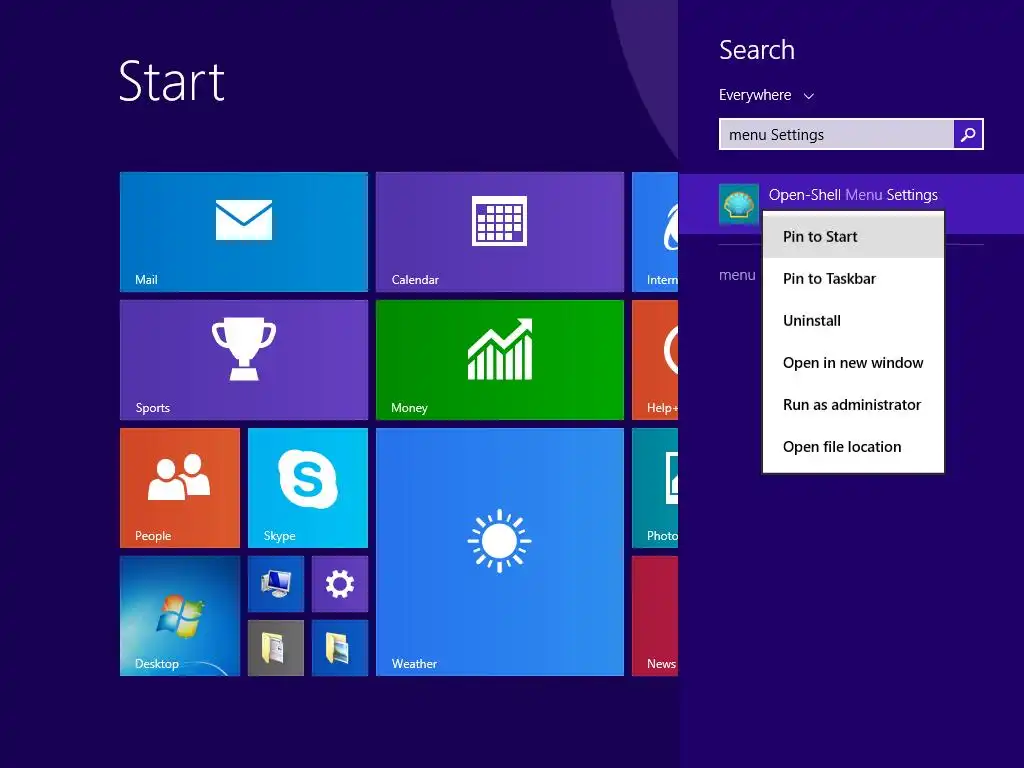
Task: Launch the Skype tile
Action: 308,488
